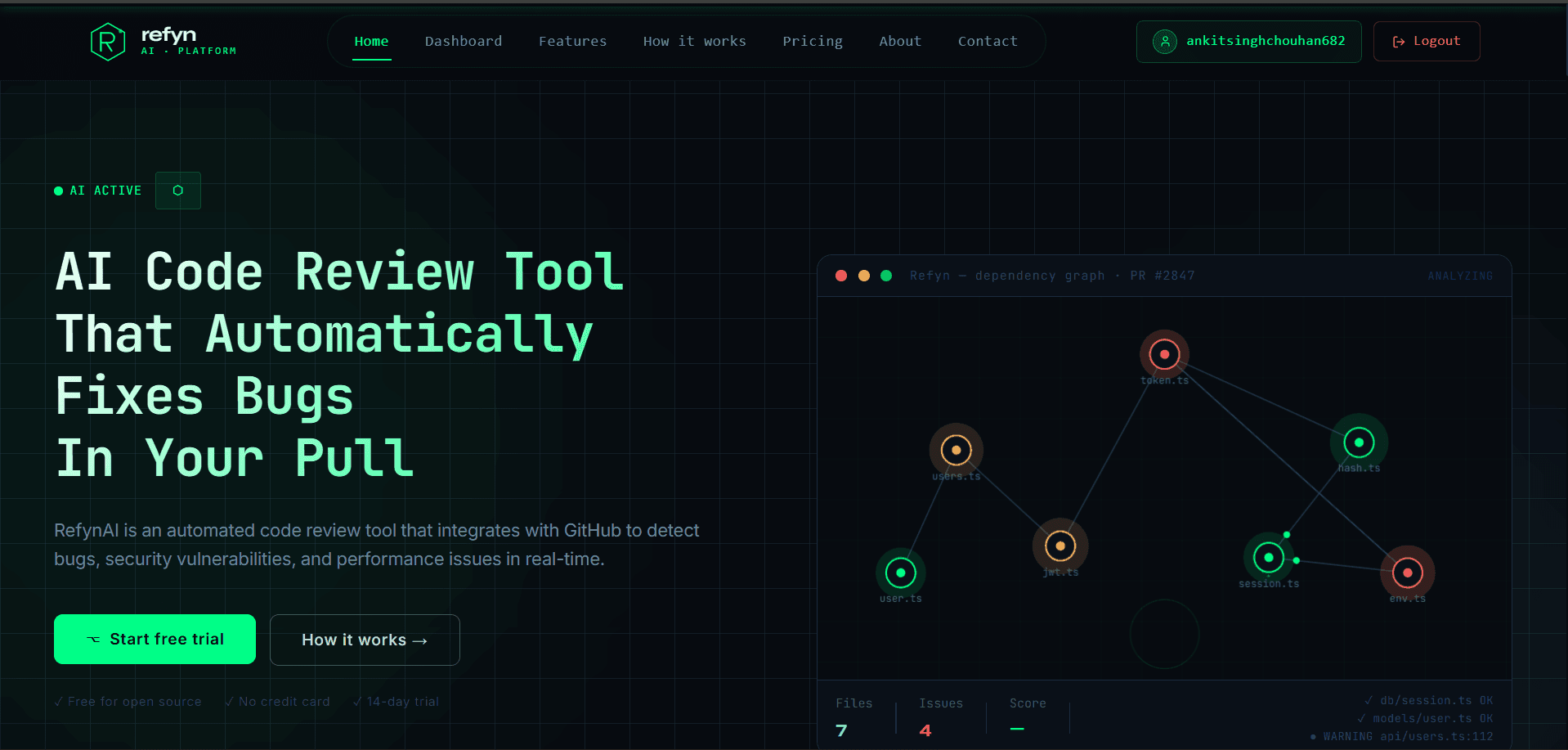Click the Logout button

pyautogui.click(x=1426, y=41)
